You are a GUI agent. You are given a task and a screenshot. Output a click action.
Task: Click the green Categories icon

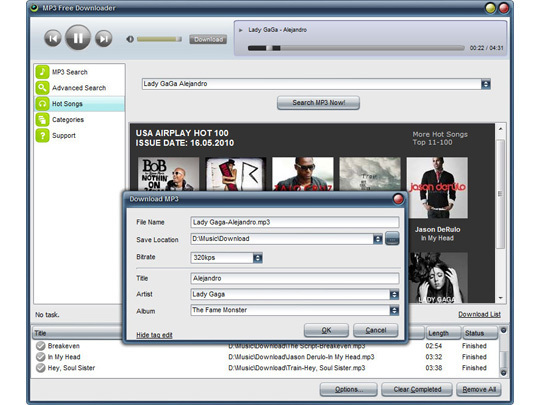coord(42,120)
